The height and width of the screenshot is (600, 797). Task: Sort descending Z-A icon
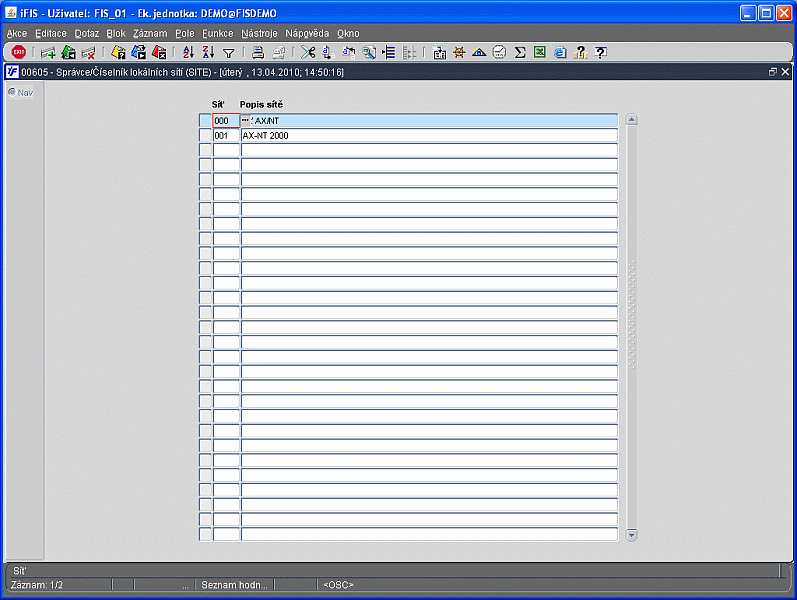tap(208, 52)
